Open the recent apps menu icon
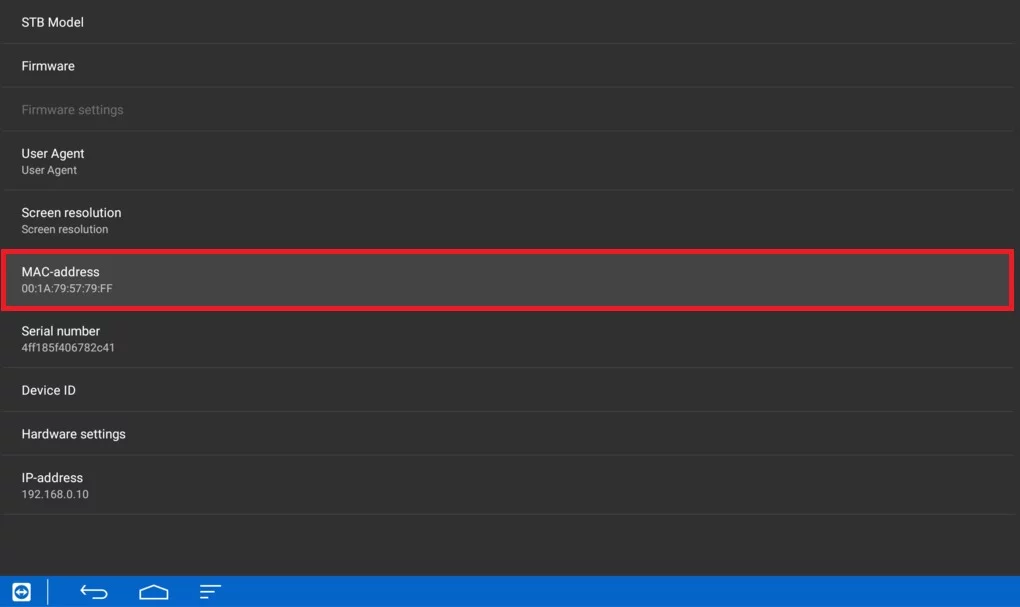 point(210,592)
